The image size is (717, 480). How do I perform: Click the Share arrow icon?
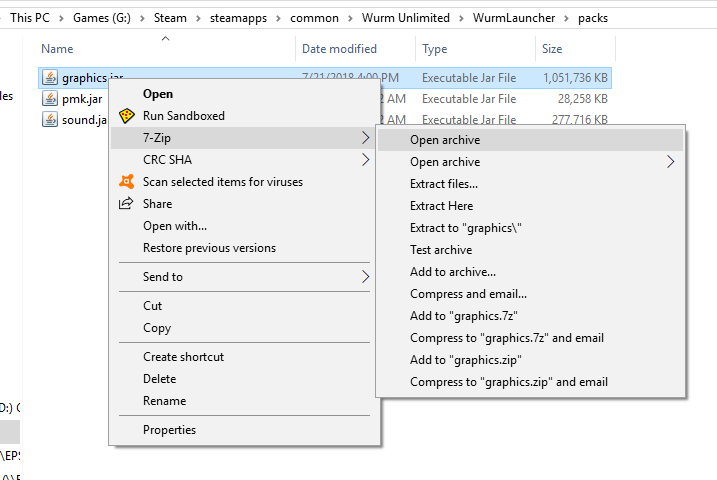pos(126,203)
